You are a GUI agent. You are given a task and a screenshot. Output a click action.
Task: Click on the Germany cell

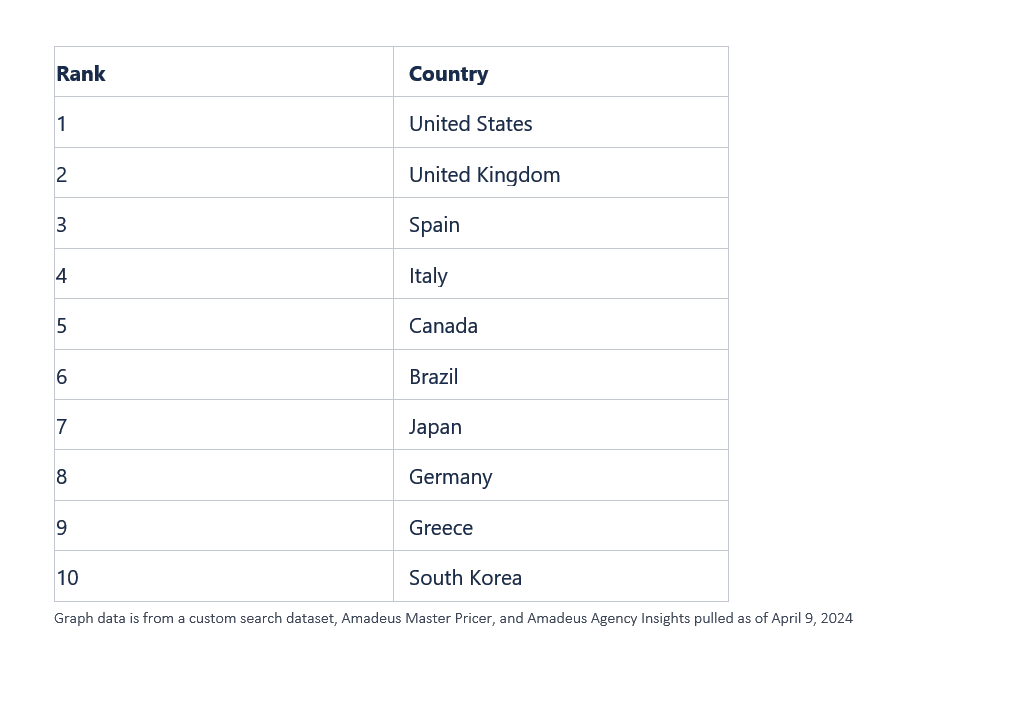coord(450,477)
